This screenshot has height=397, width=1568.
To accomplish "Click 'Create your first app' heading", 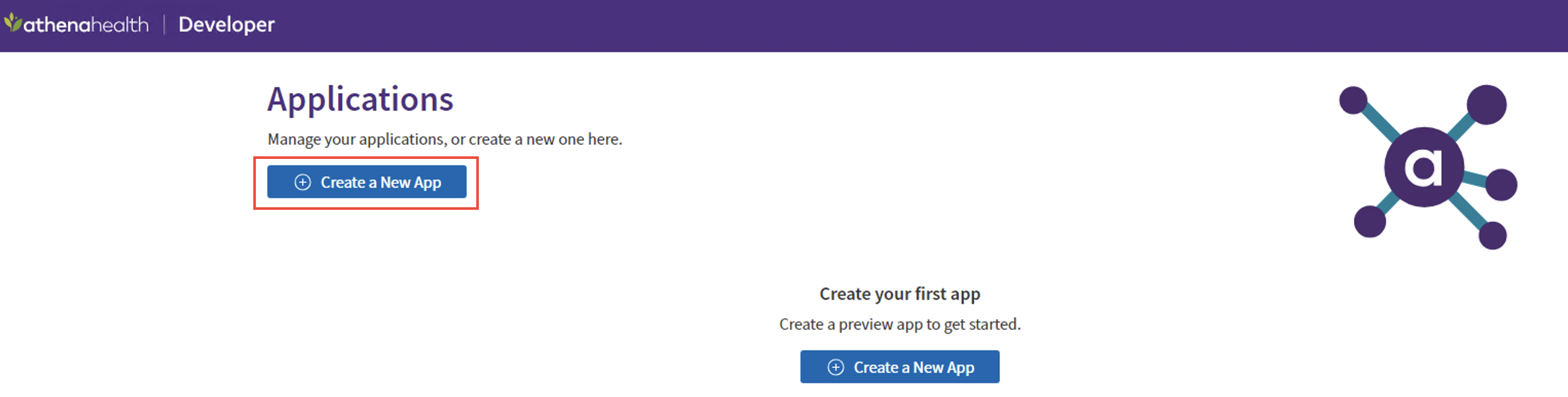I will click(x=900, y=294).
